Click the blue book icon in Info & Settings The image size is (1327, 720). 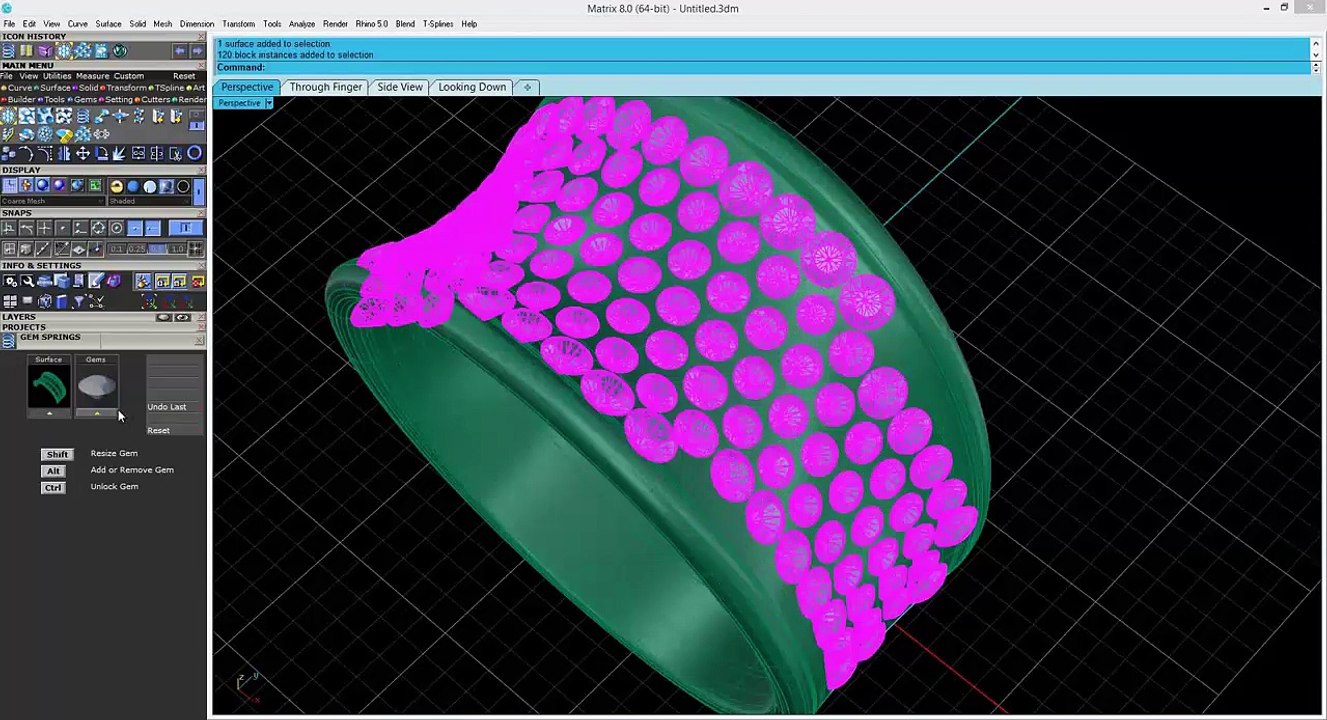point(62,301)
